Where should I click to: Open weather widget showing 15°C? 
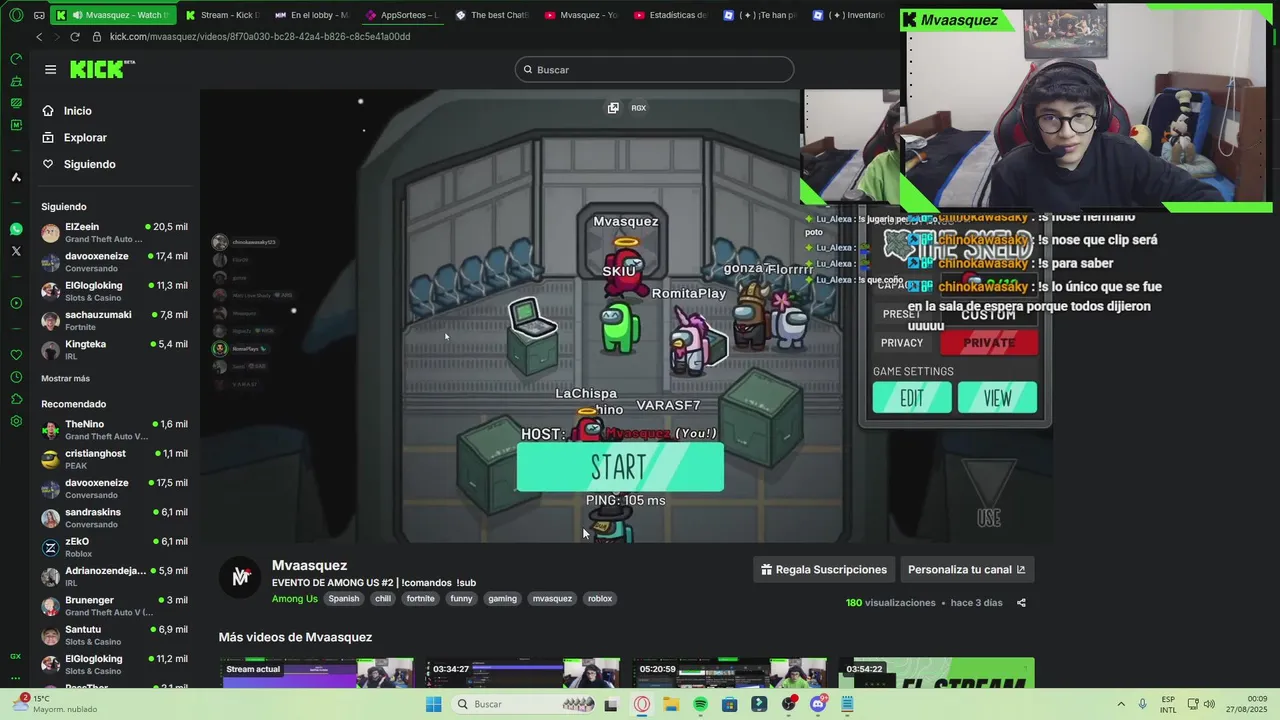tap(55, 704)
